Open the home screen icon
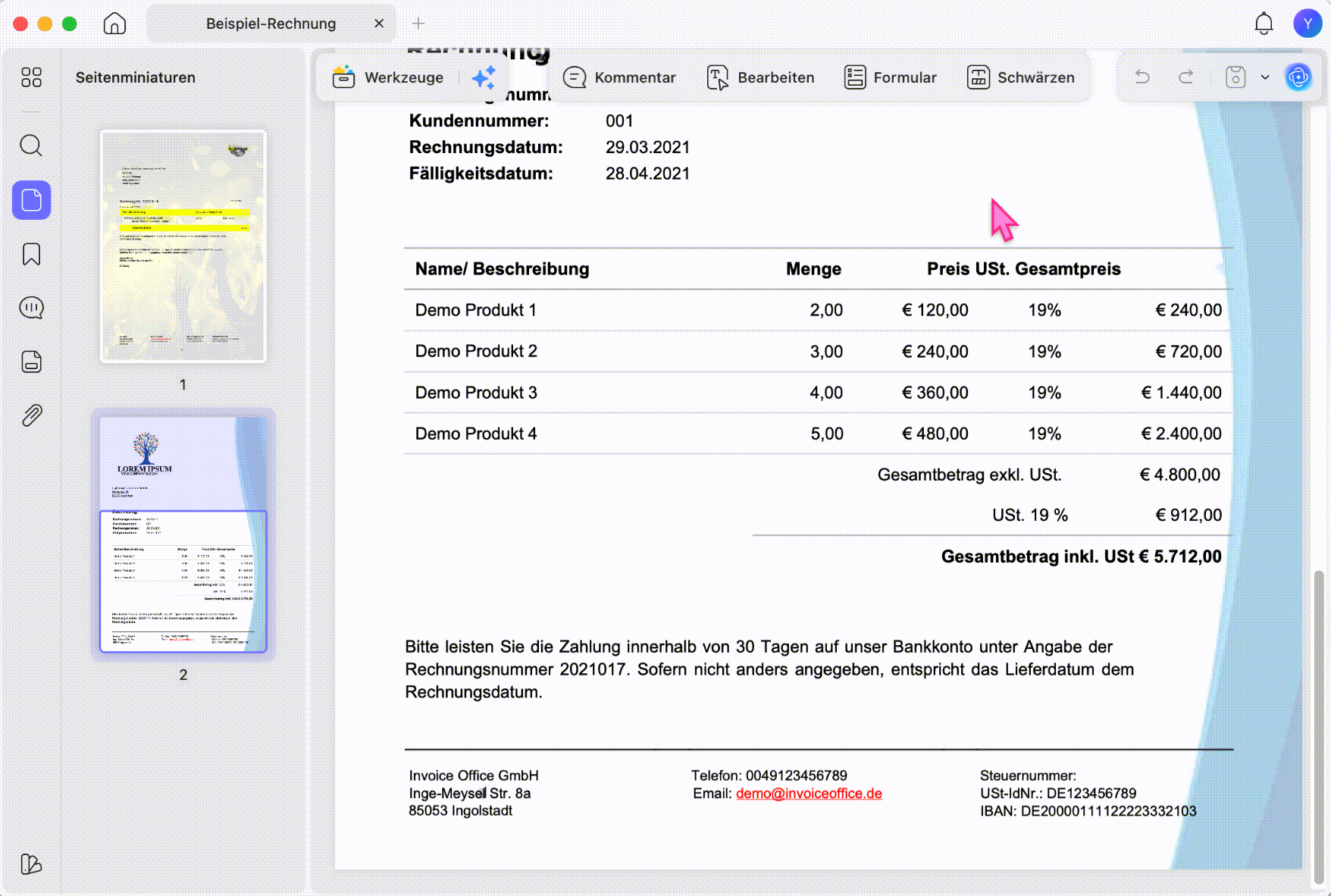The width and height of the screenshot is (1331, 896). pyautogui.click(x=114, y=23)
